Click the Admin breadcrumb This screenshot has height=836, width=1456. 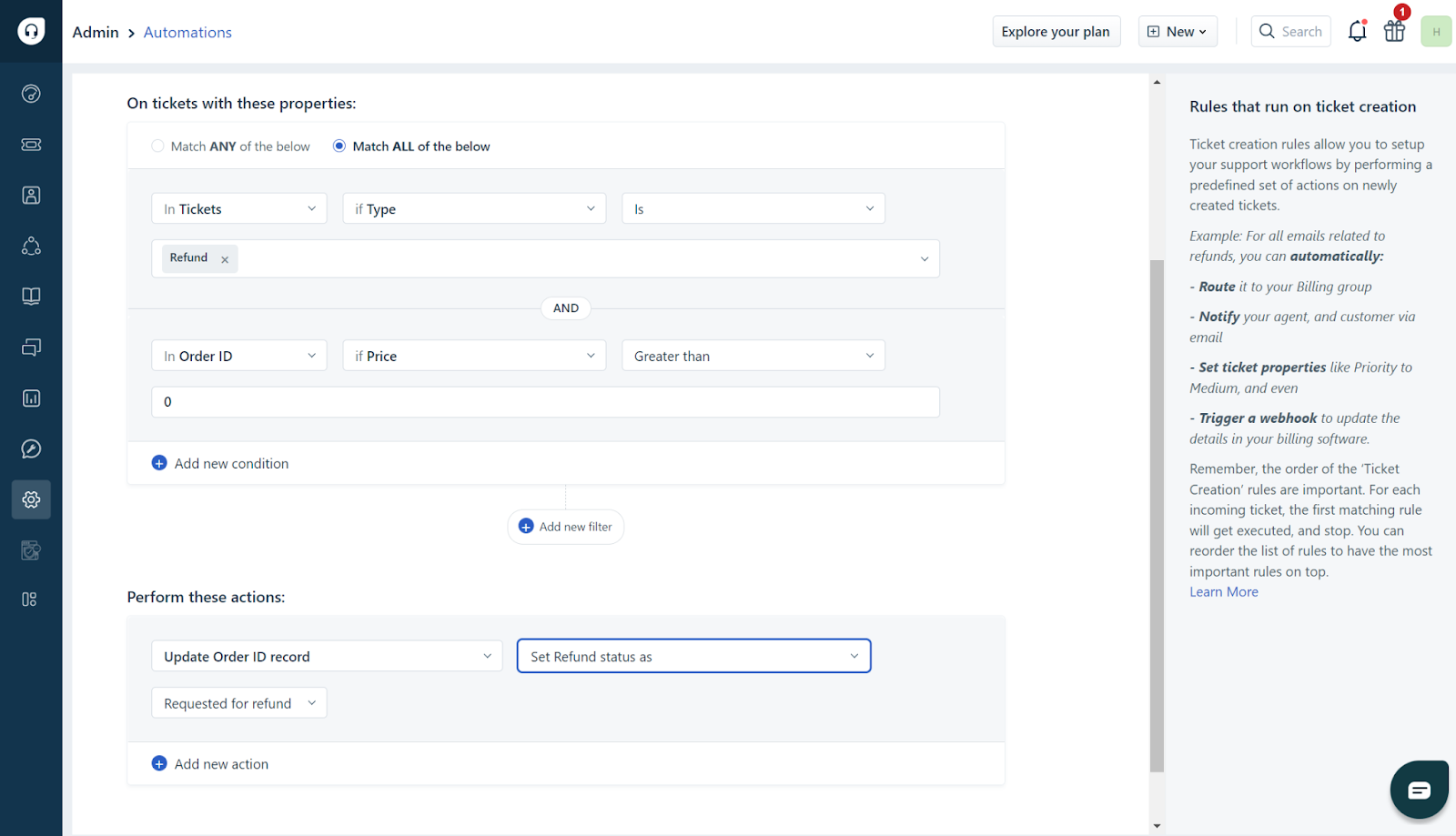96,33
